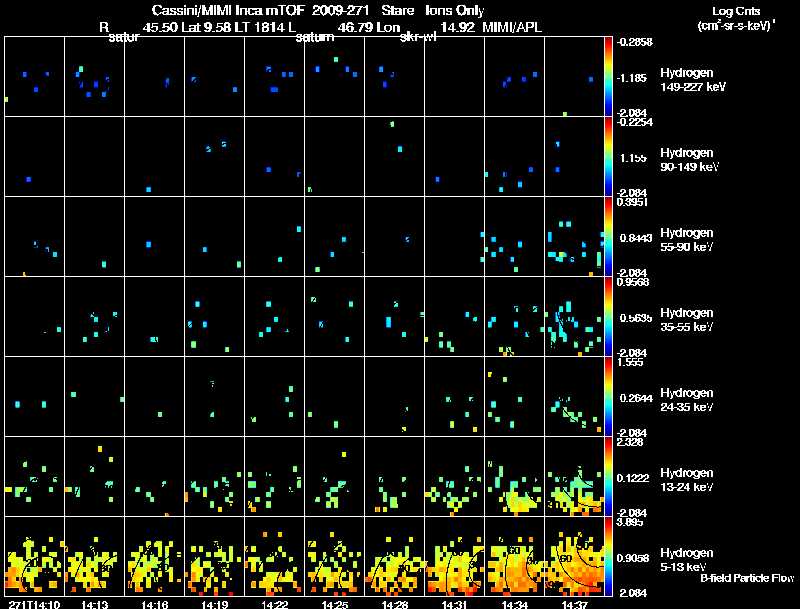Viewport: 800px width, 609px height.
Task: Pick the color bar beside Hydrogen 149-227 keV
Action: point(608,77)
